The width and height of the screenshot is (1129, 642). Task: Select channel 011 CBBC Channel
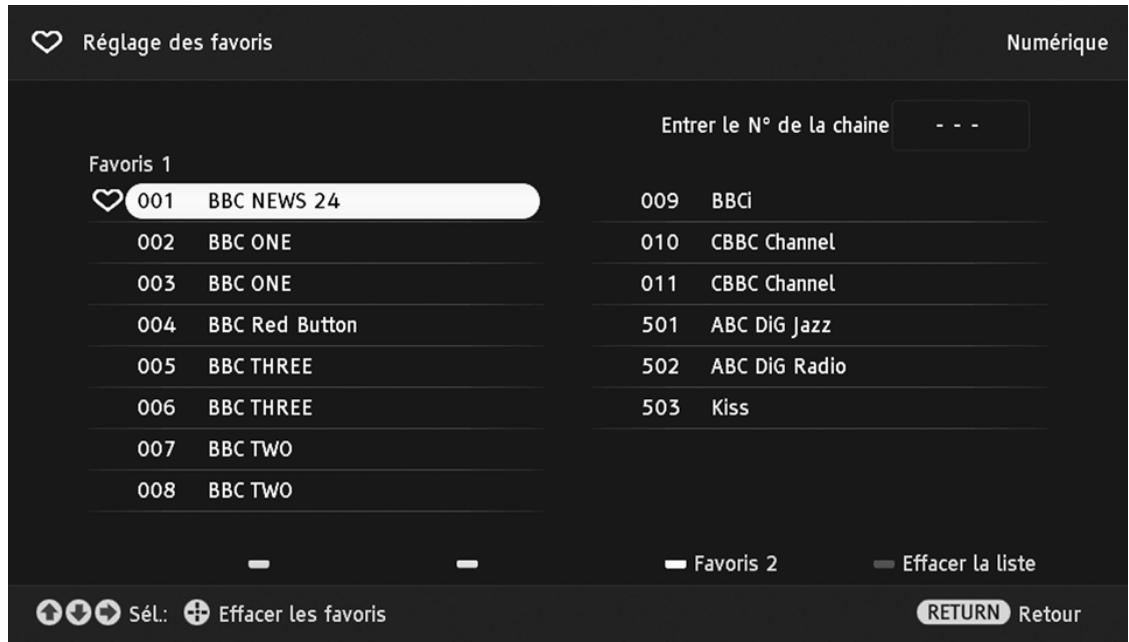(x=819, y=284)
